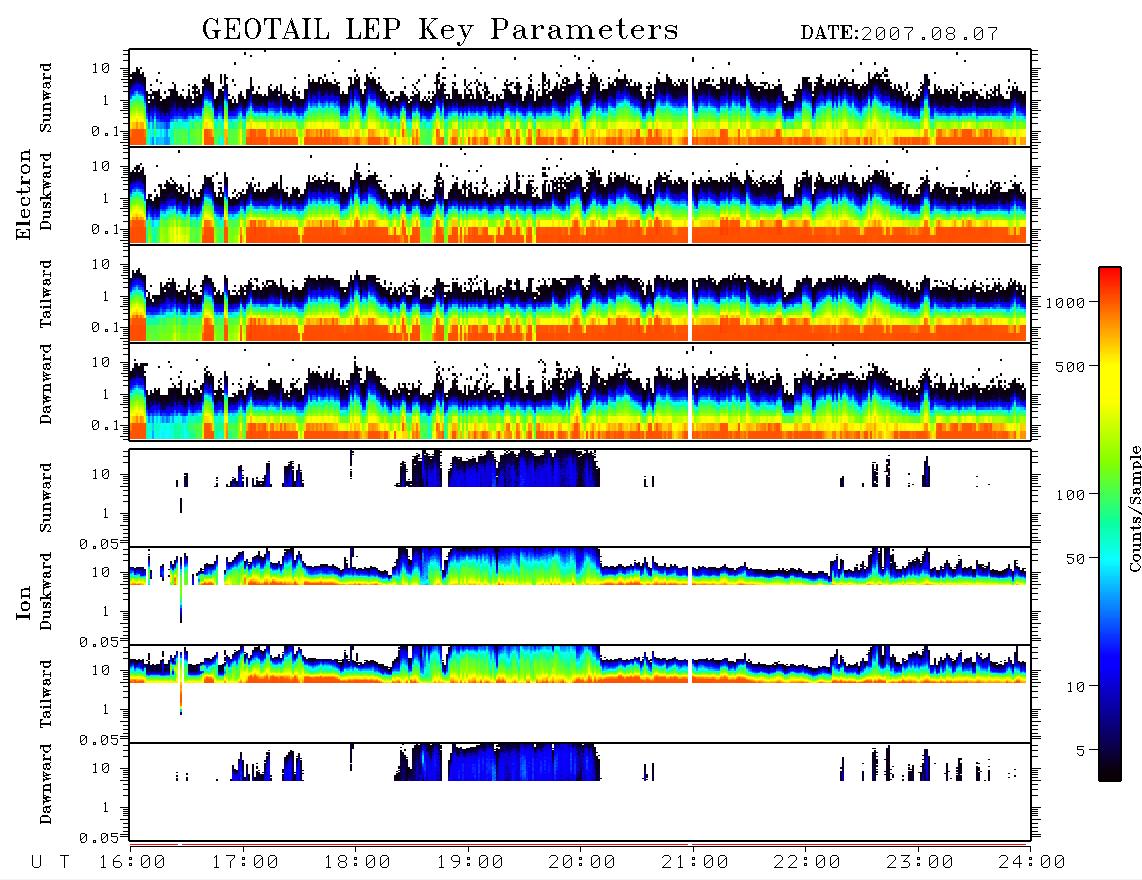
Task: Click the Electron 'Duskward' panel label
Action: (x=45, y=191)
